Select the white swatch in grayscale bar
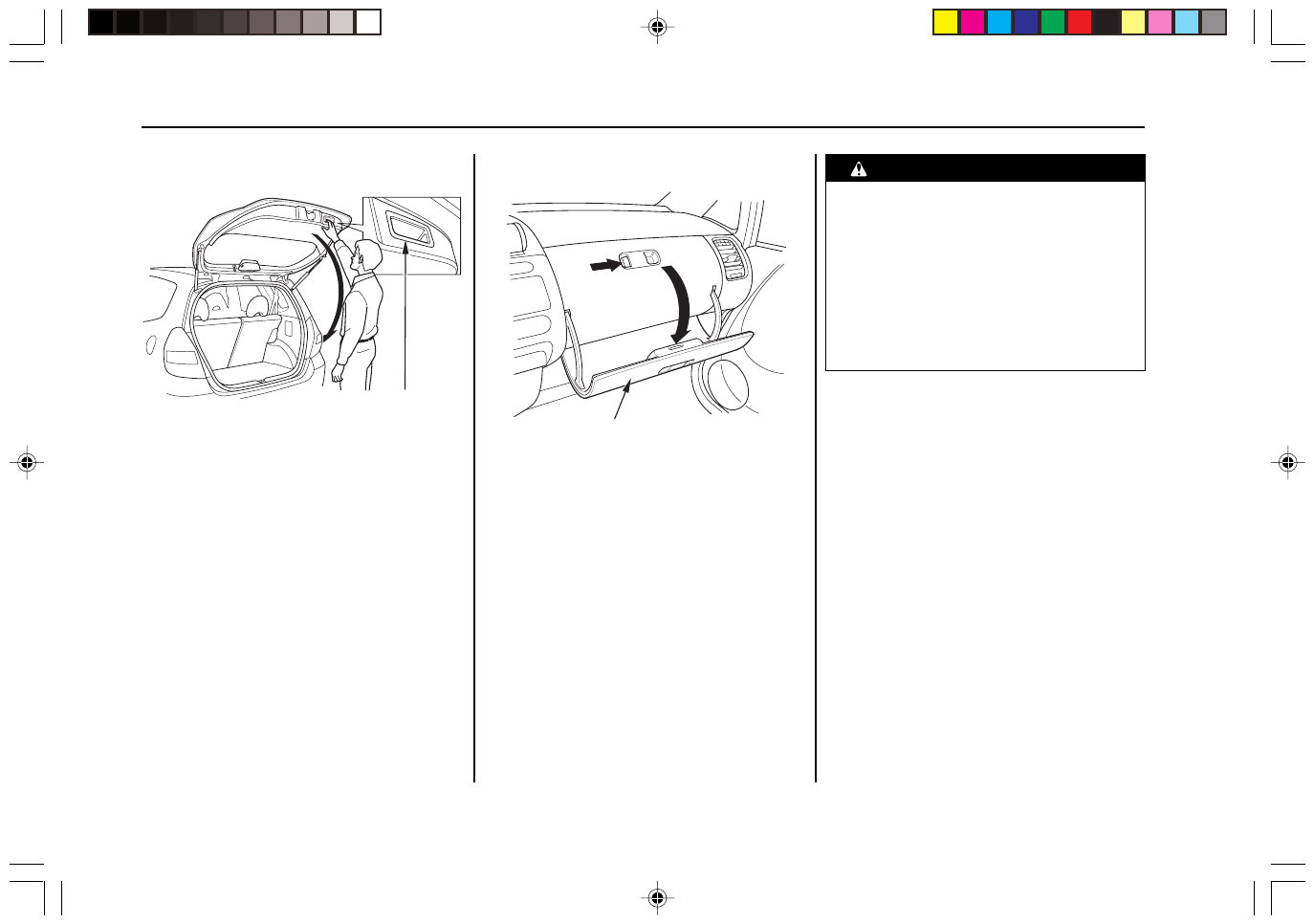 (368, 23)
